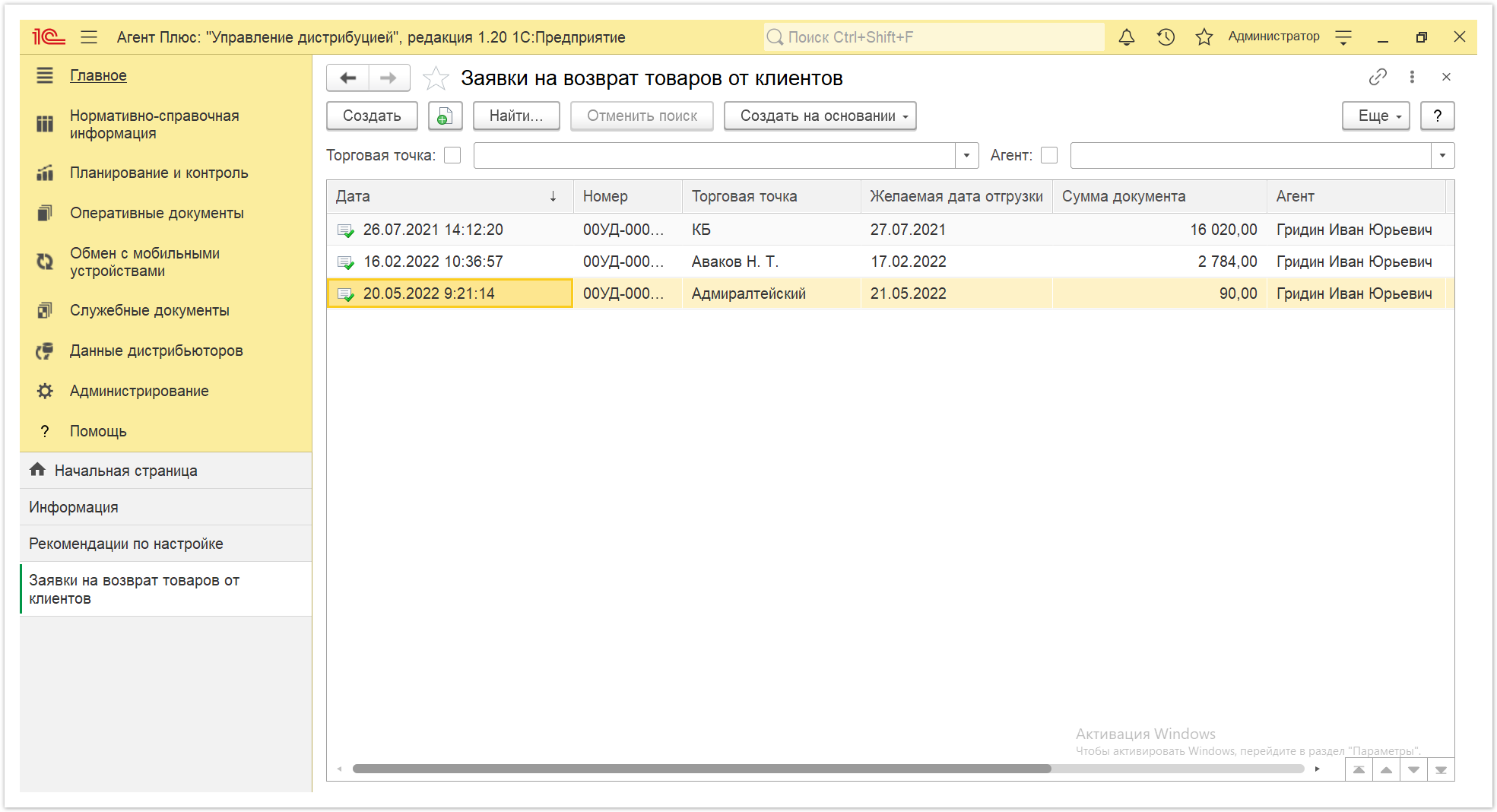
Task: Click the horizontal scrollbar of the list
Action: point(702,769)
